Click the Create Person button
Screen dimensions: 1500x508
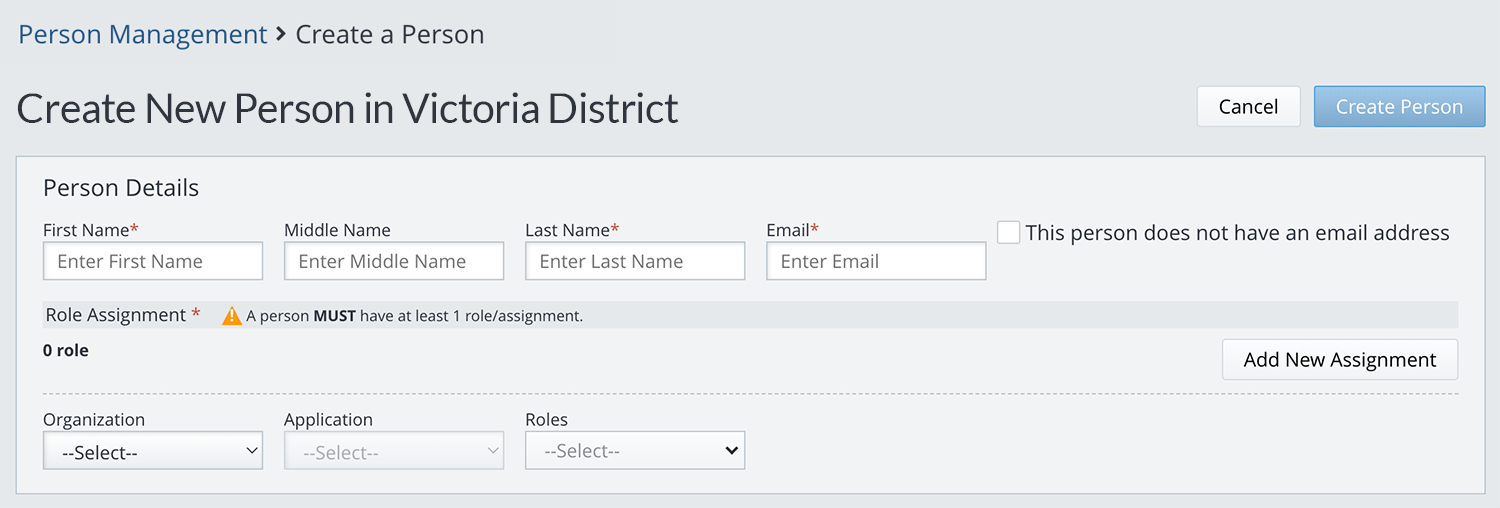pyautogui.click(x=1398, y=107)
